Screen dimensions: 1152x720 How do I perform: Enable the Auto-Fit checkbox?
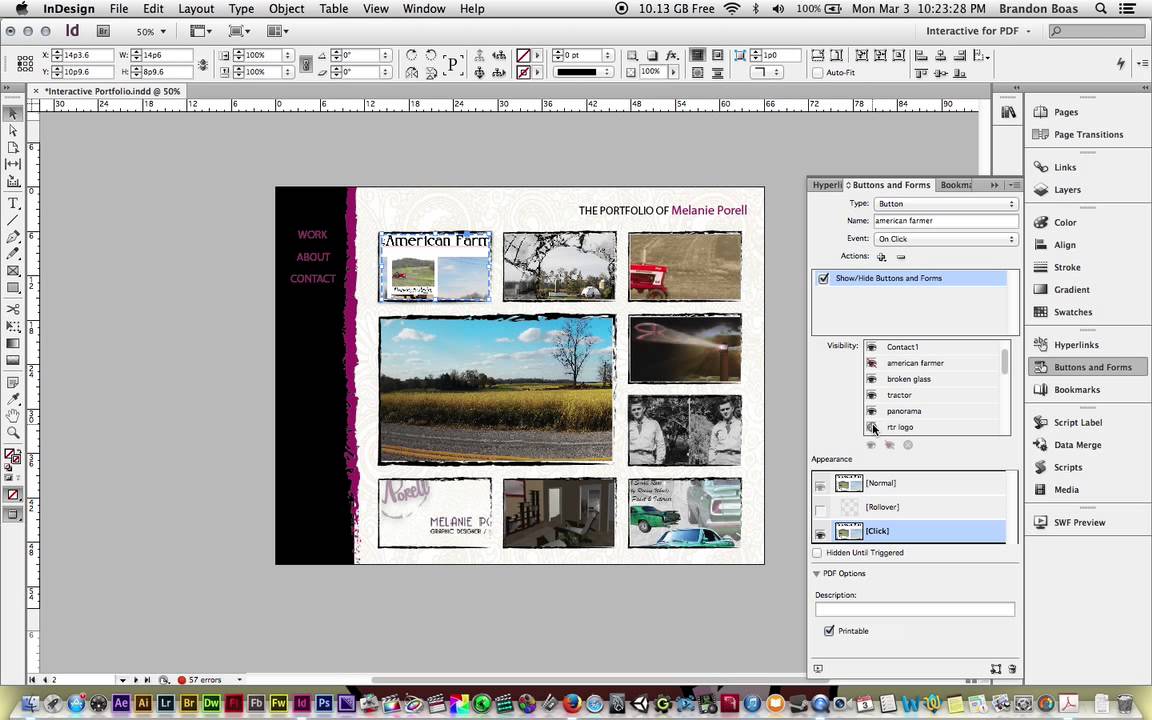[817, 73]
